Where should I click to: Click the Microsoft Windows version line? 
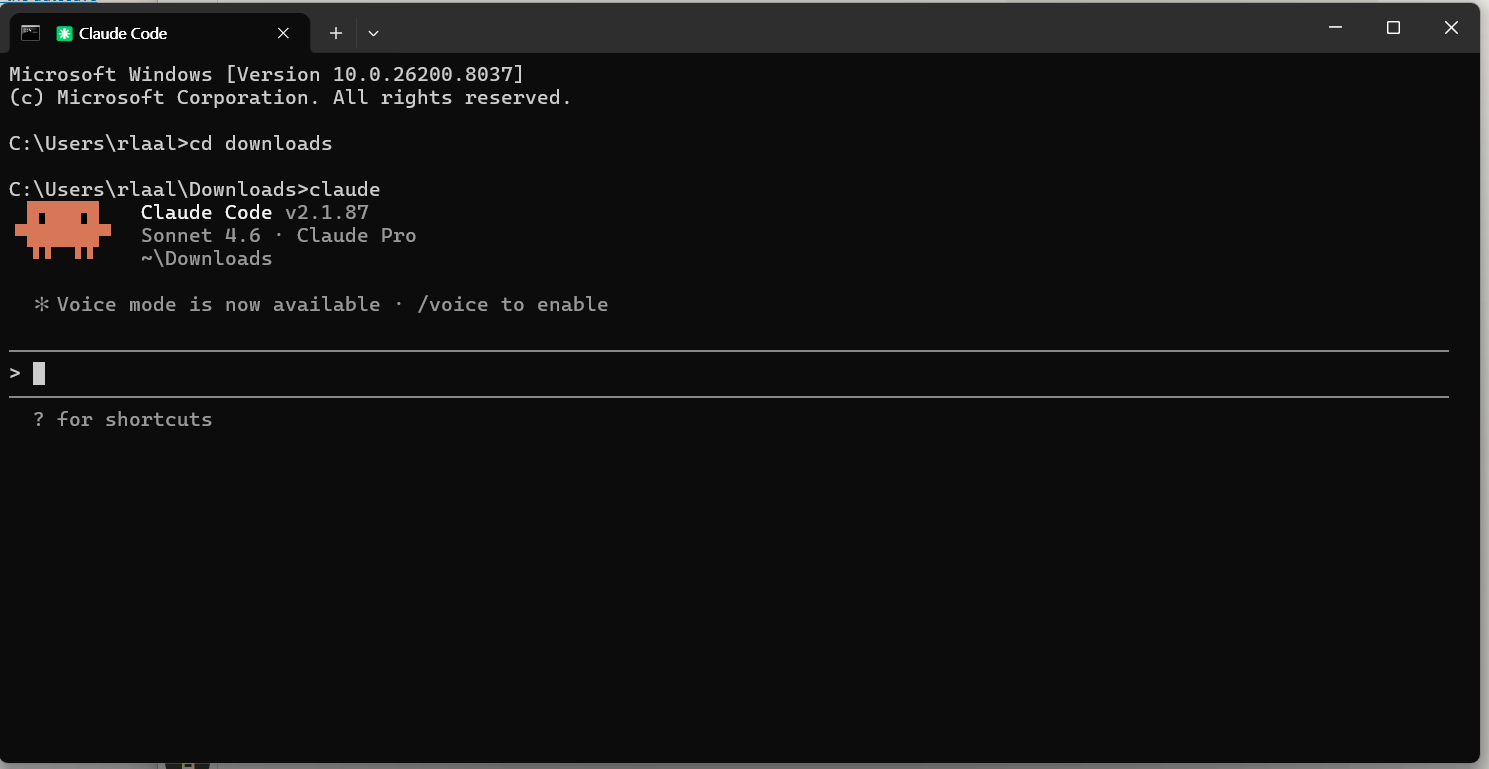266,74
